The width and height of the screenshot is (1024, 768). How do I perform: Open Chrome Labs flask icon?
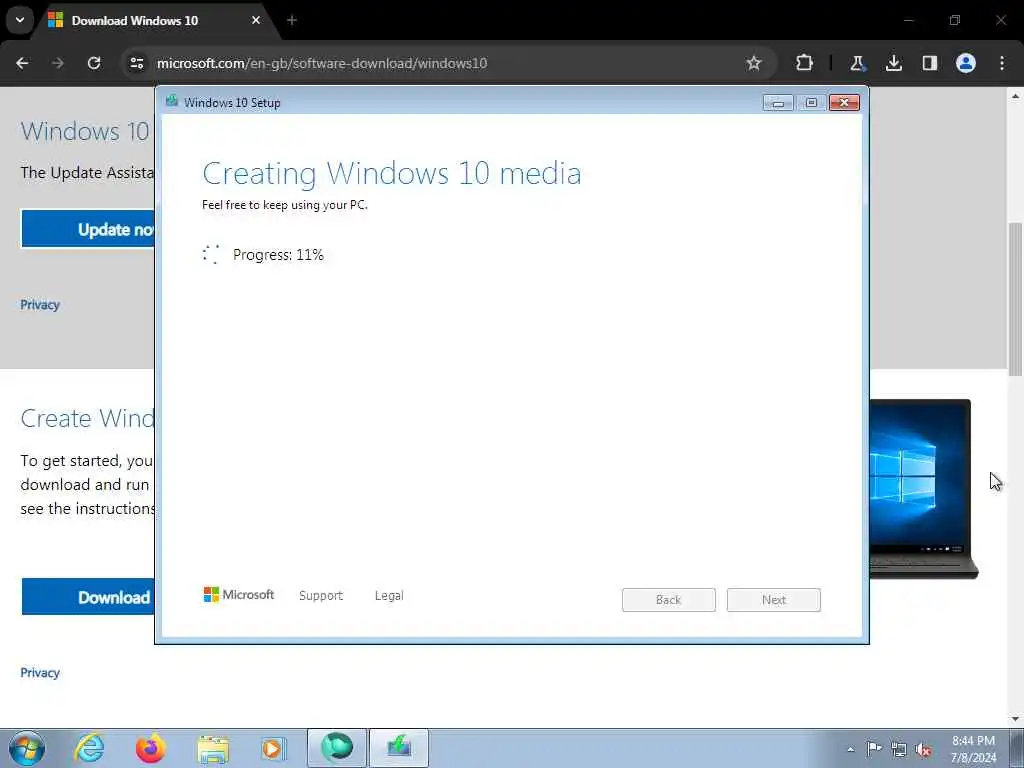[857, 63]
